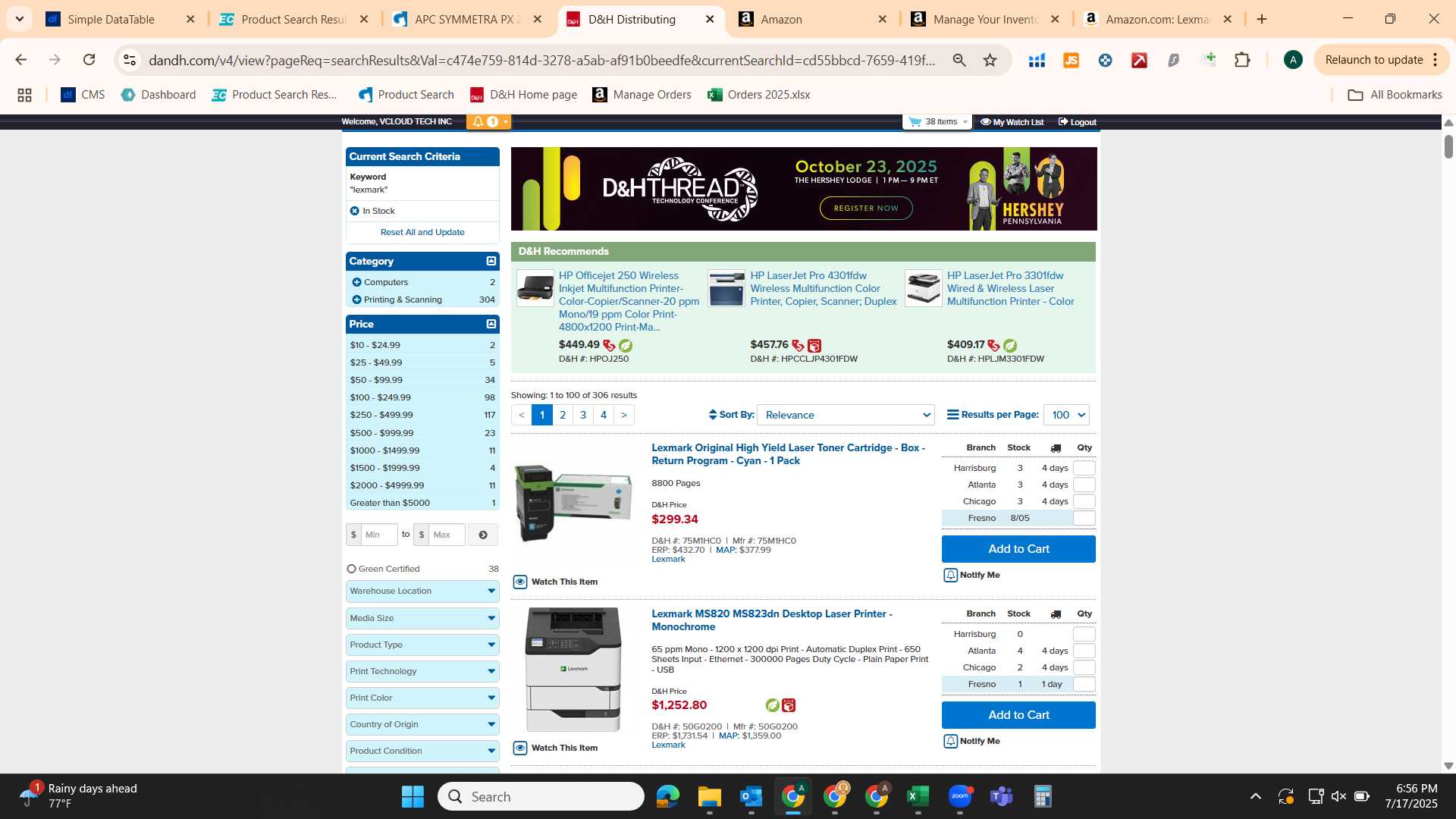This screenshot has height=819, width=1456.
Task: Open the Lexmark MS820 MS823dn printer title
Action: point(772,620)
